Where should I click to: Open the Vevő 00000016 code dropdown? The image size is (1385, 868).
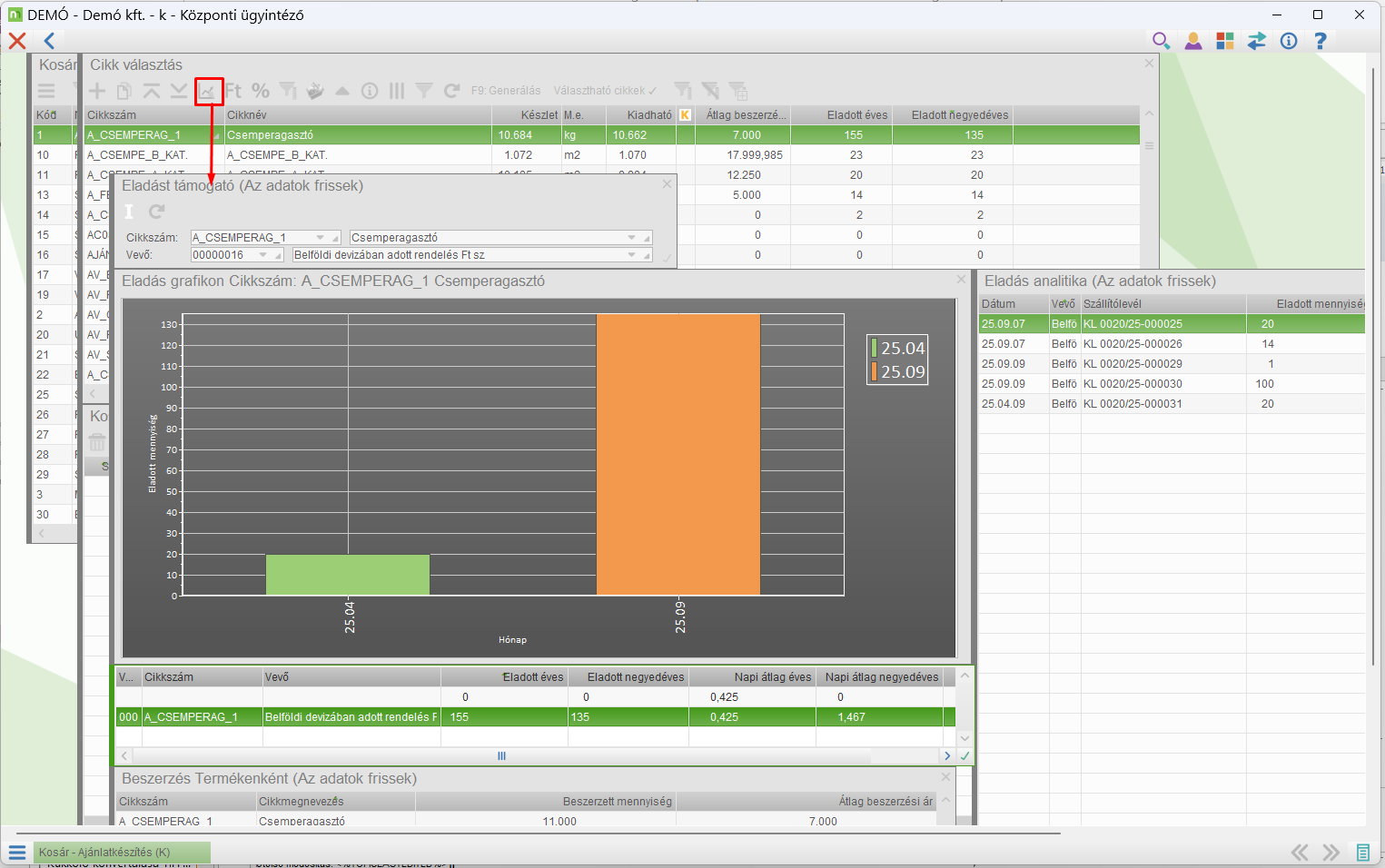(263, 255)
